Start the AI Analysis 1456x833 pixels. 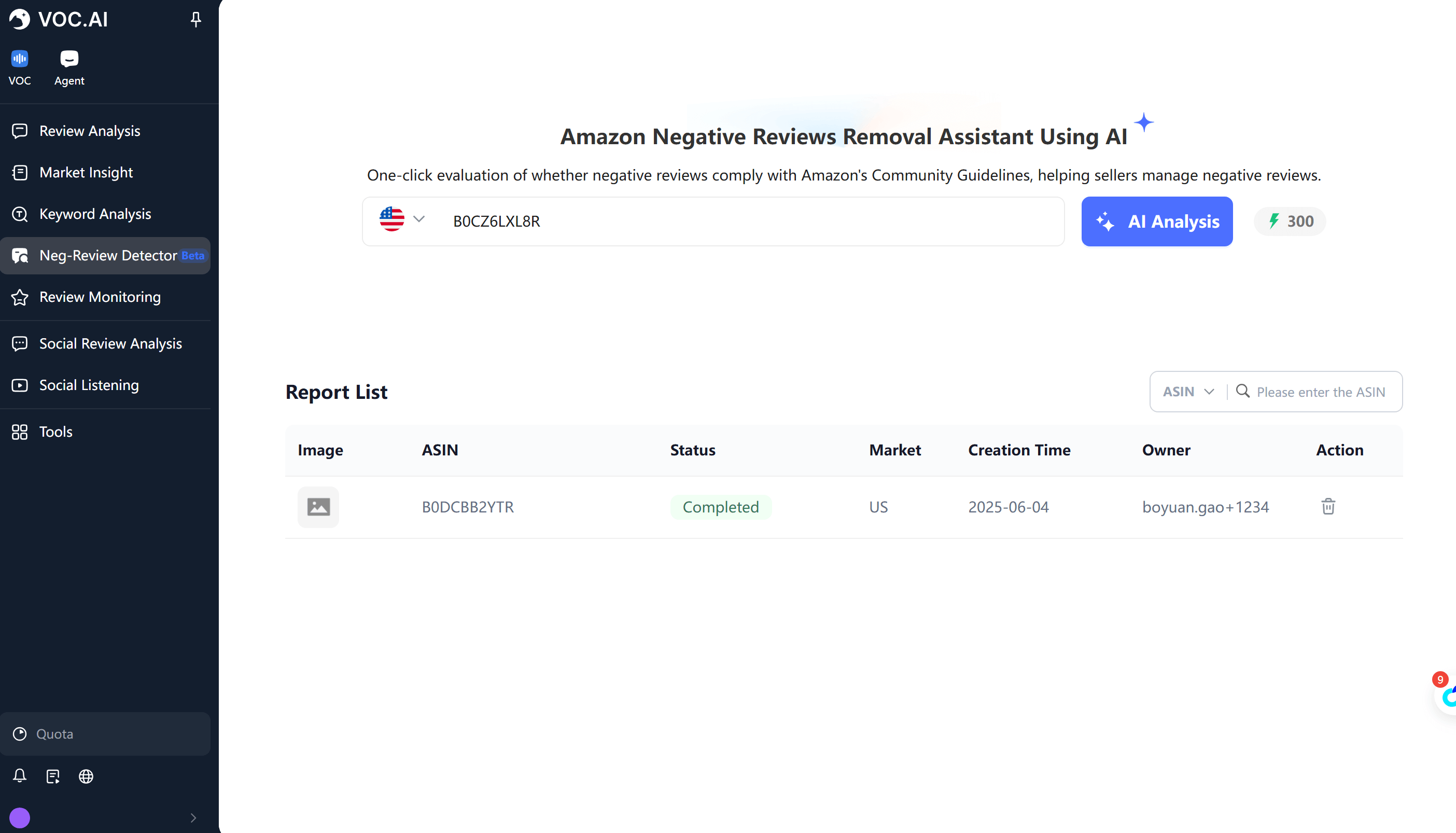(x=1156, y=221)
